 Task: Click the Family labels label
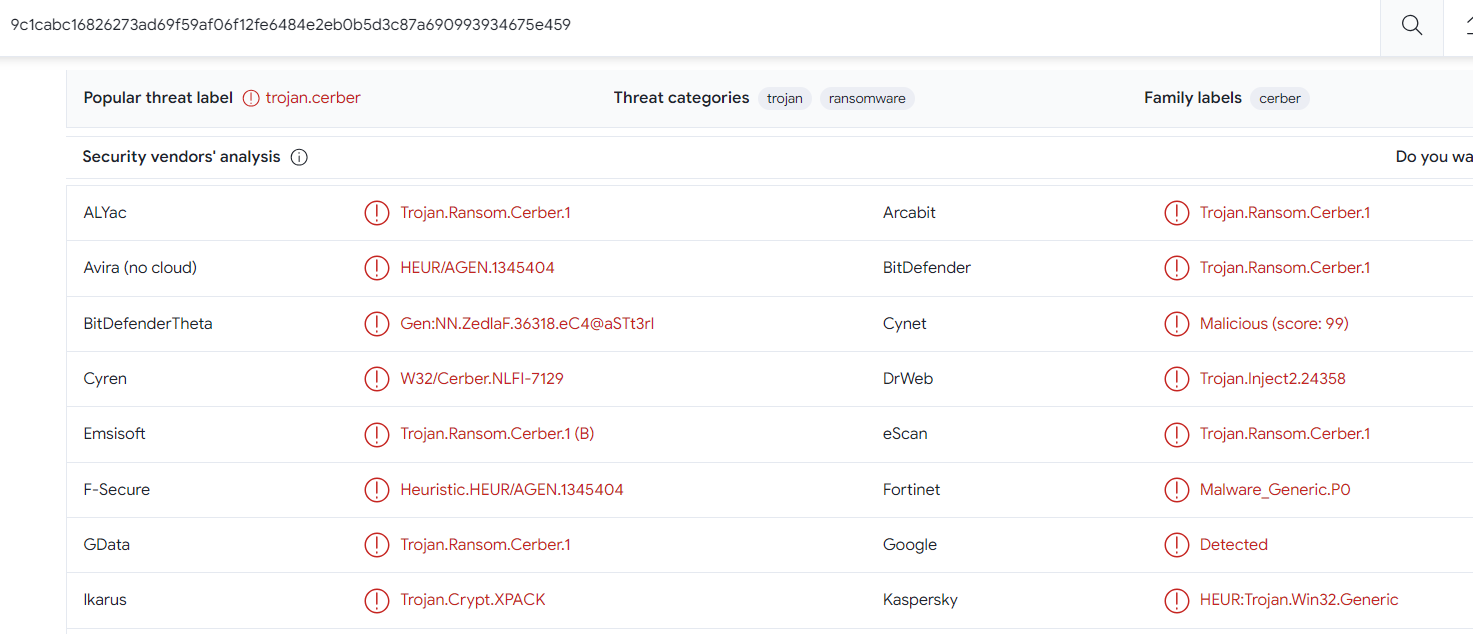tap(1193, 98)
